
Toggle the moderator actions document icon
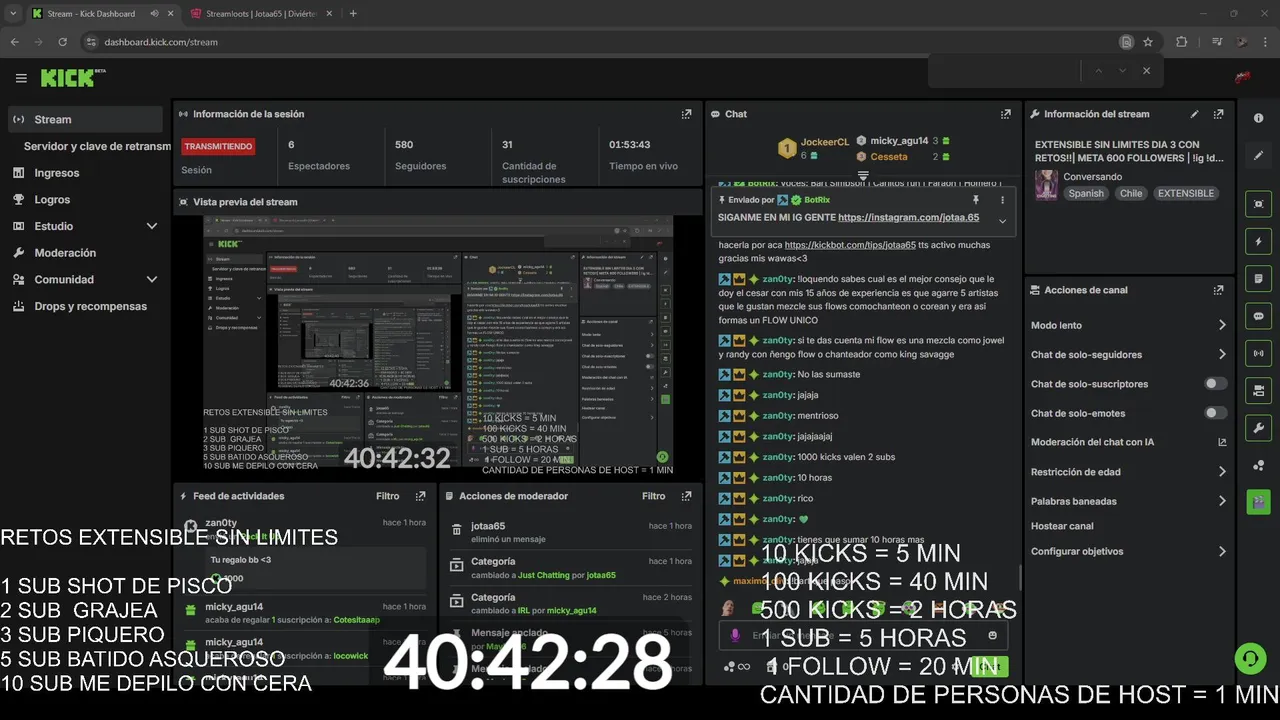point(1258,278)
